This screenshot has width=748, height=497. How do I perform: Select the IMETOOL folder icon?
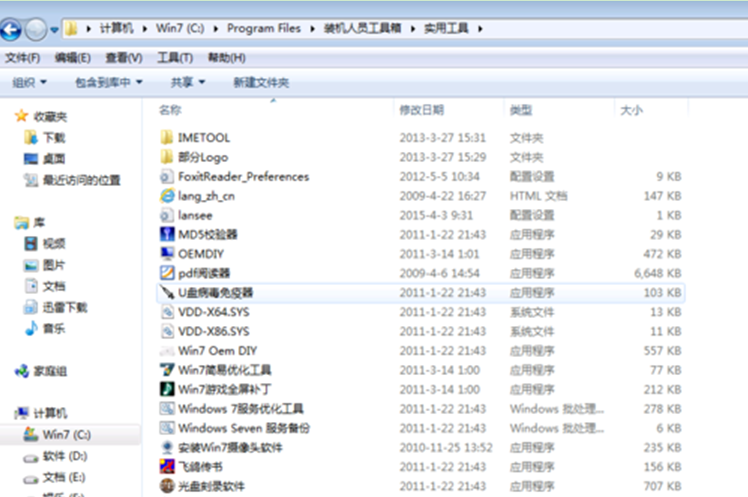pos(166,137)
